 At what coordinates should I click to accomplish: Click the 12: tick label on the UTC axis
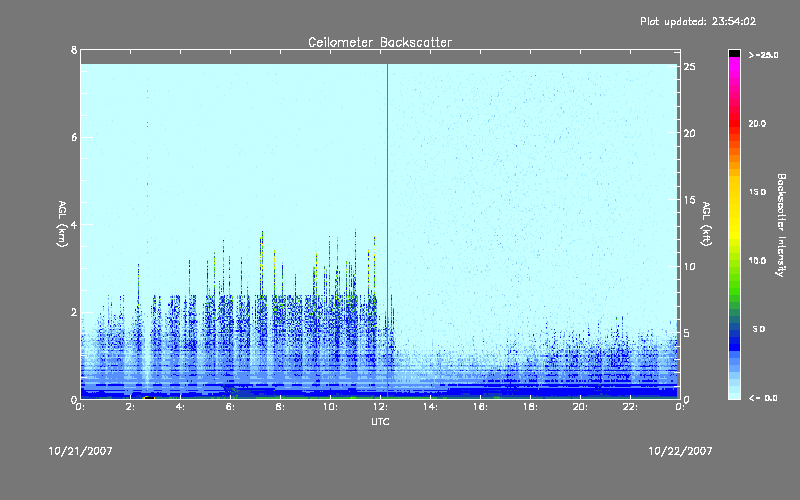(x=380, y=407)
